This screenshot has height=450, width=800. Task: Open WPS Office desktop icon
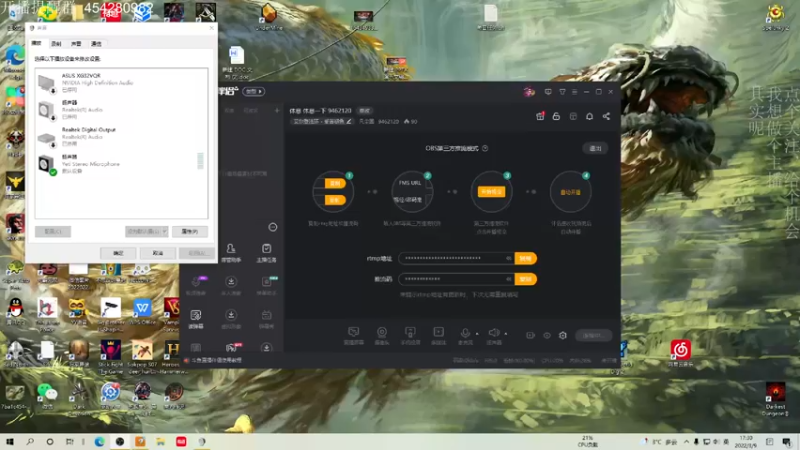click(x=142, y=311)
